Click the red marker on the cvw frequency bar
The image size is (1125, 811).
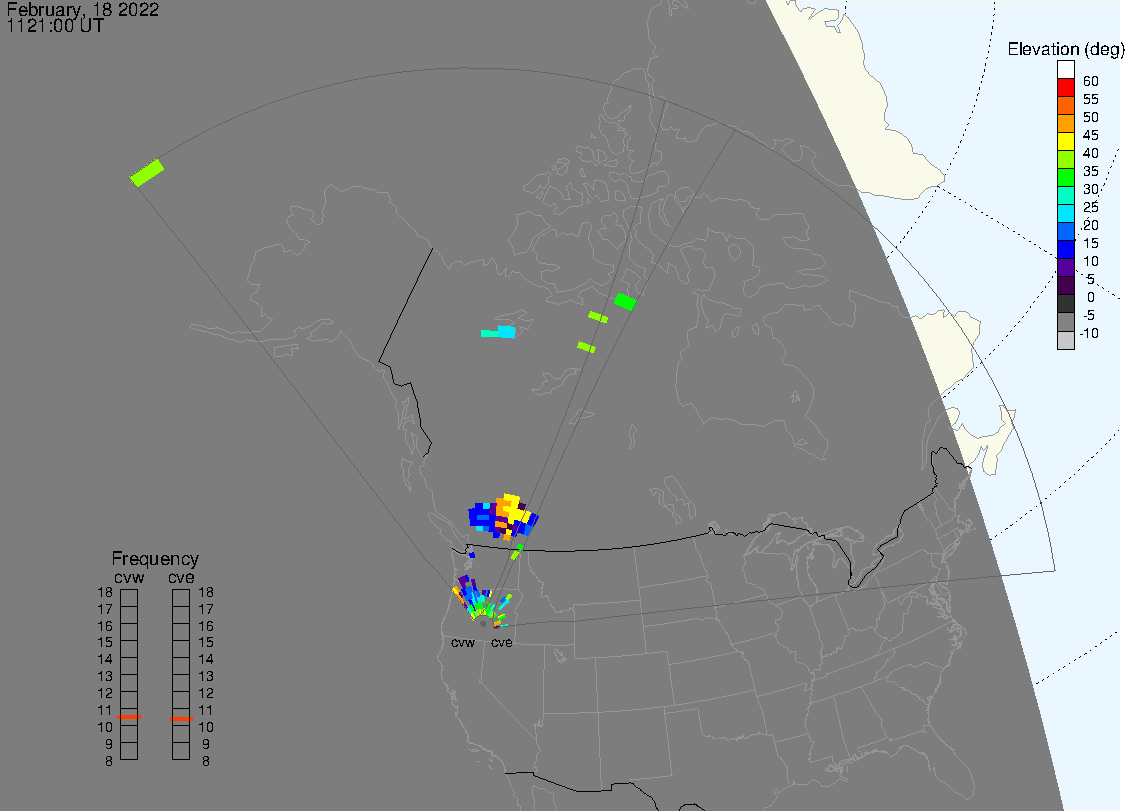click(x=129, y=716)
